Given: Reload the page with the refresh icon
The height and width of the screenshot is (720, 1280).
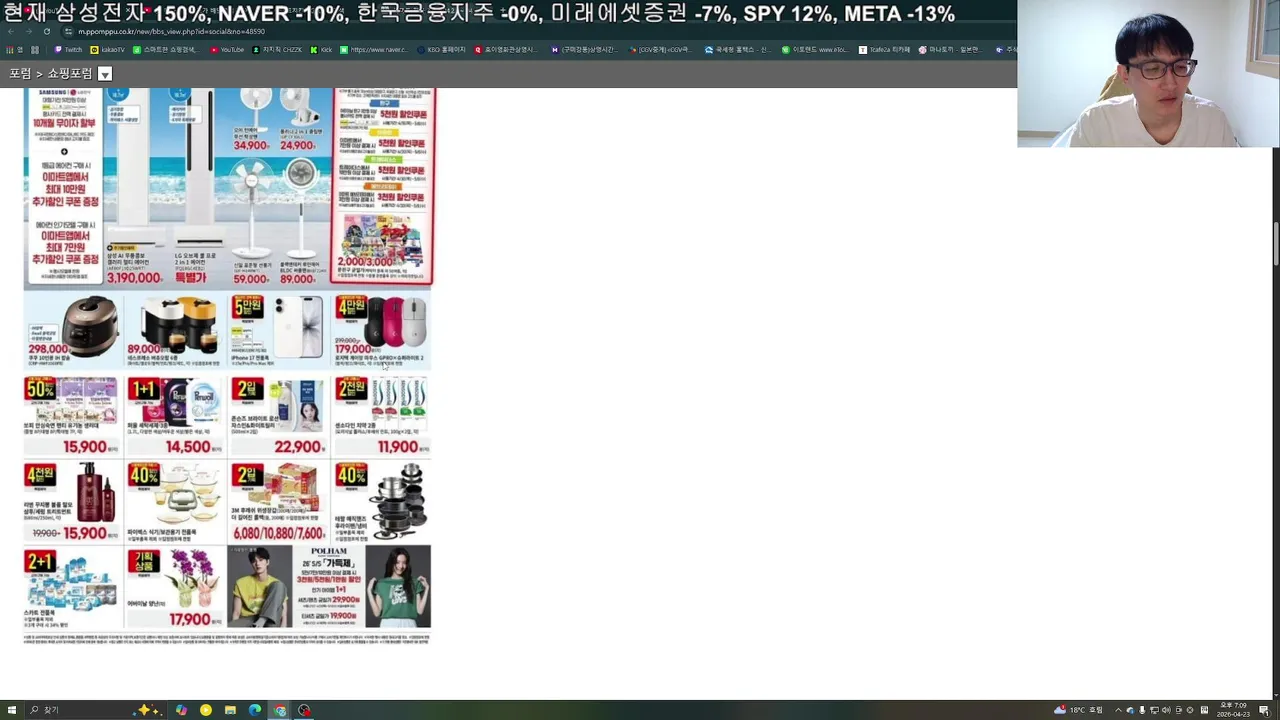Looking at the screenshot, I should 46,31.
